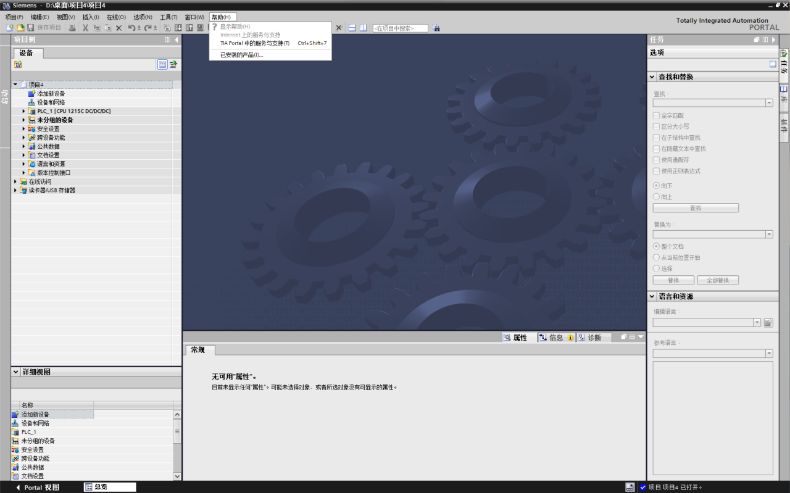Open the 项目(P) menu

coord(14,17)
